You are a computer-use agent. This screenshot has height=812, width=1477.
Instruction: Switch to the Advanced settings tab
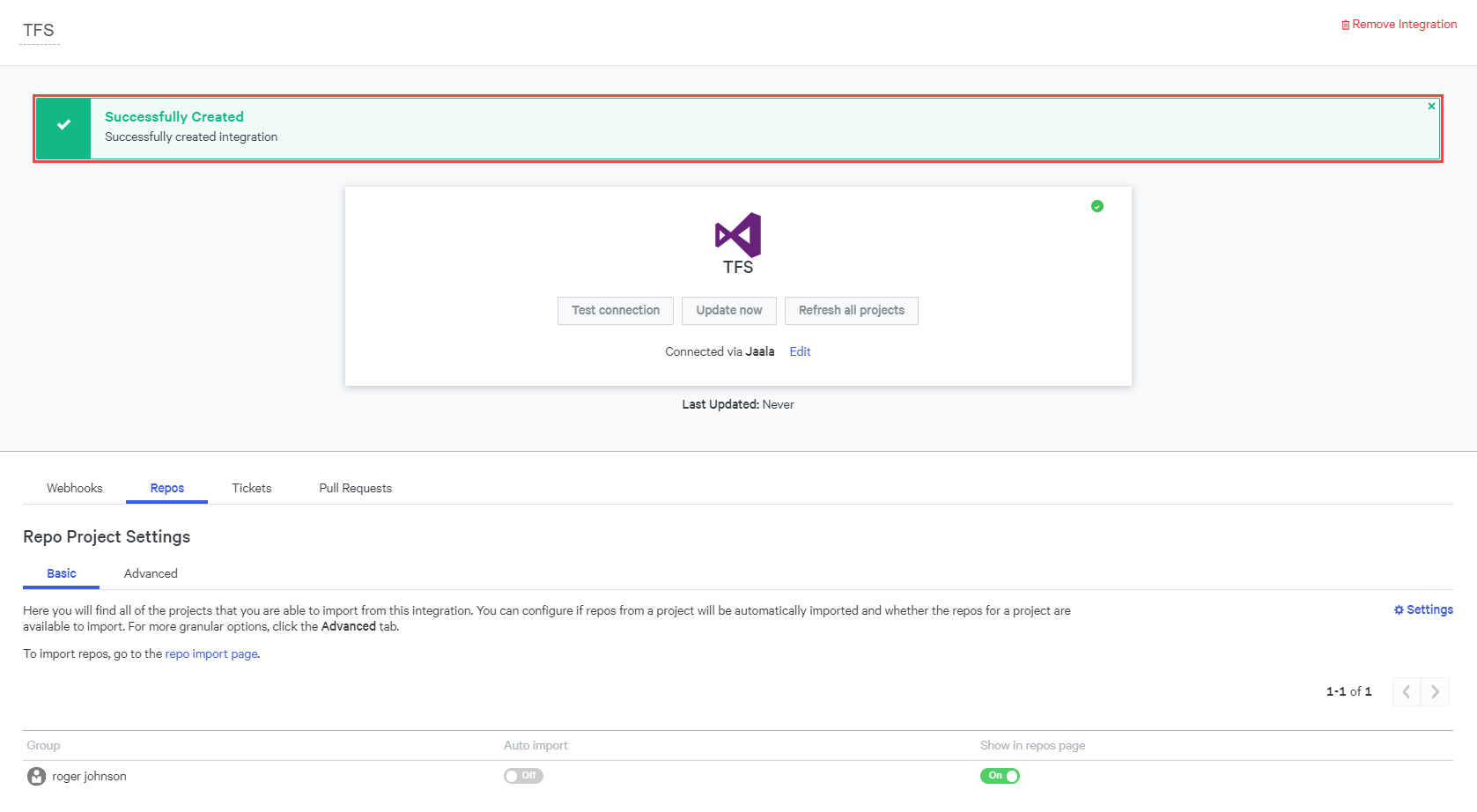tap(151, 573)
